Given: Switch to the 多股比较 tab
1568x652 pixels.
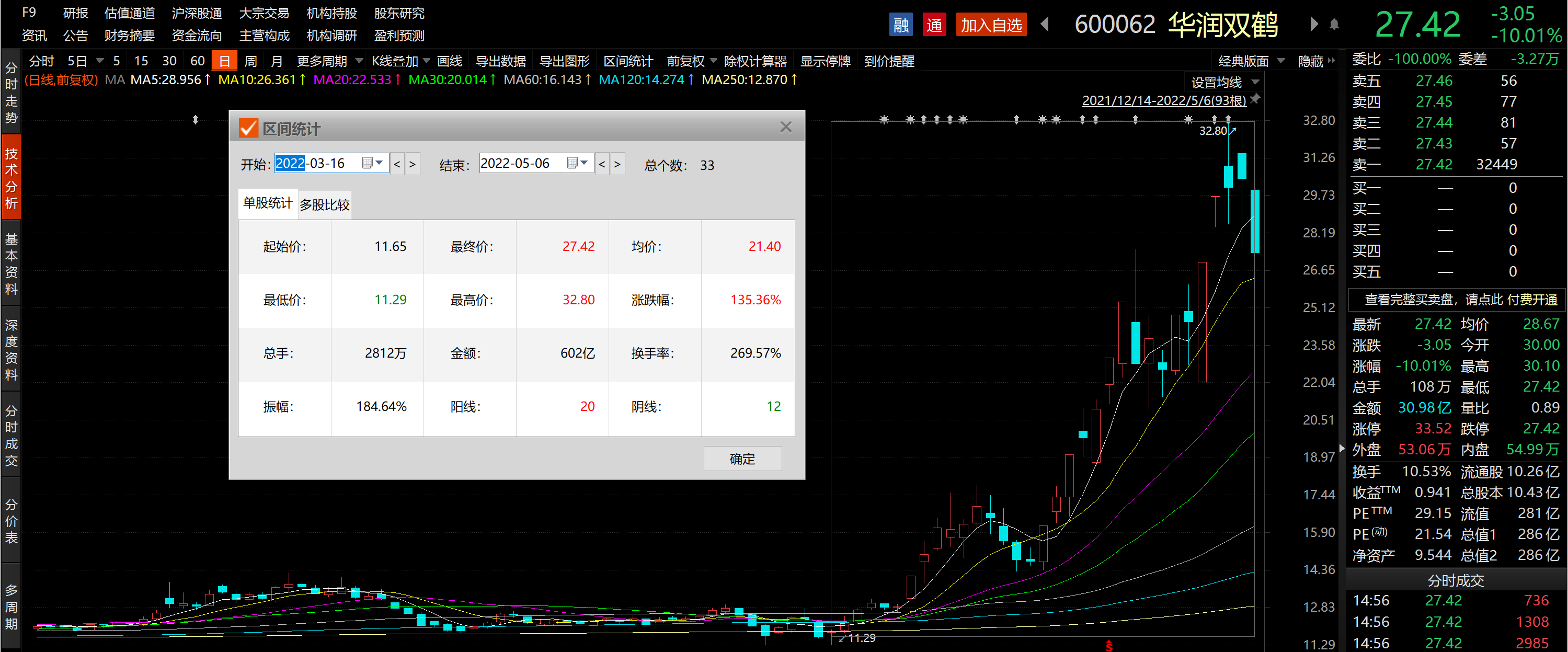Looking at the screenshot, I should 325,204.
